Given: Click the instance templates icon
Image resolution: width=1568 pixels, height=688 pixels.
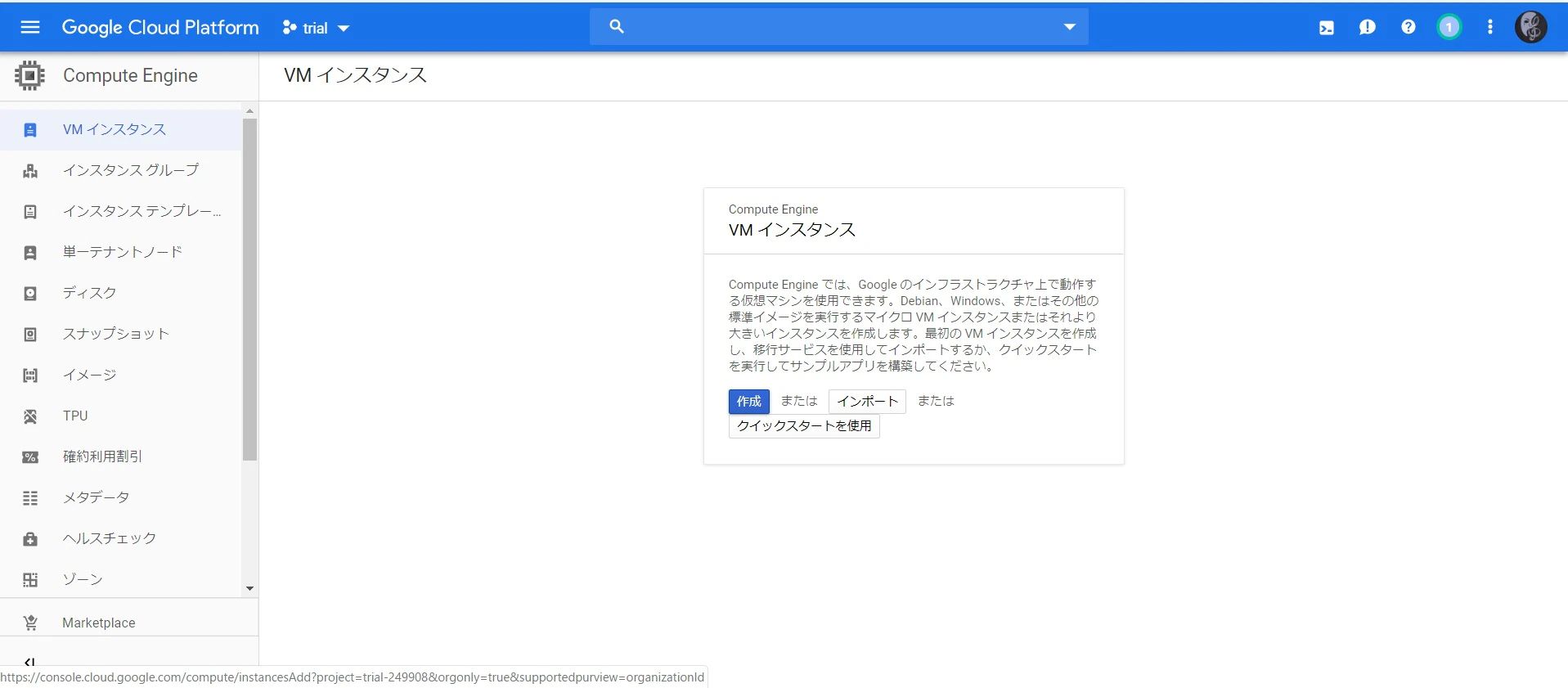Looking at the screenshot, I should [x=30, y=212].
